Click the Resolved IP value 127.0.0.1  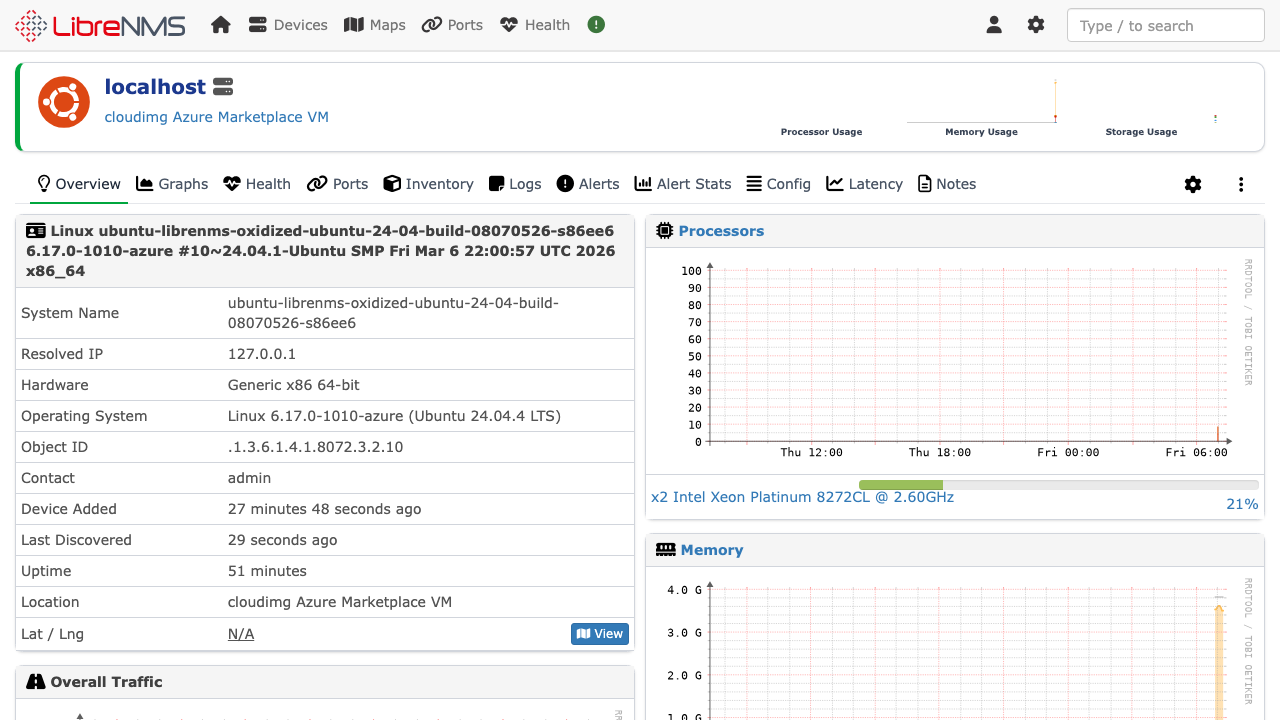point(262,354)
